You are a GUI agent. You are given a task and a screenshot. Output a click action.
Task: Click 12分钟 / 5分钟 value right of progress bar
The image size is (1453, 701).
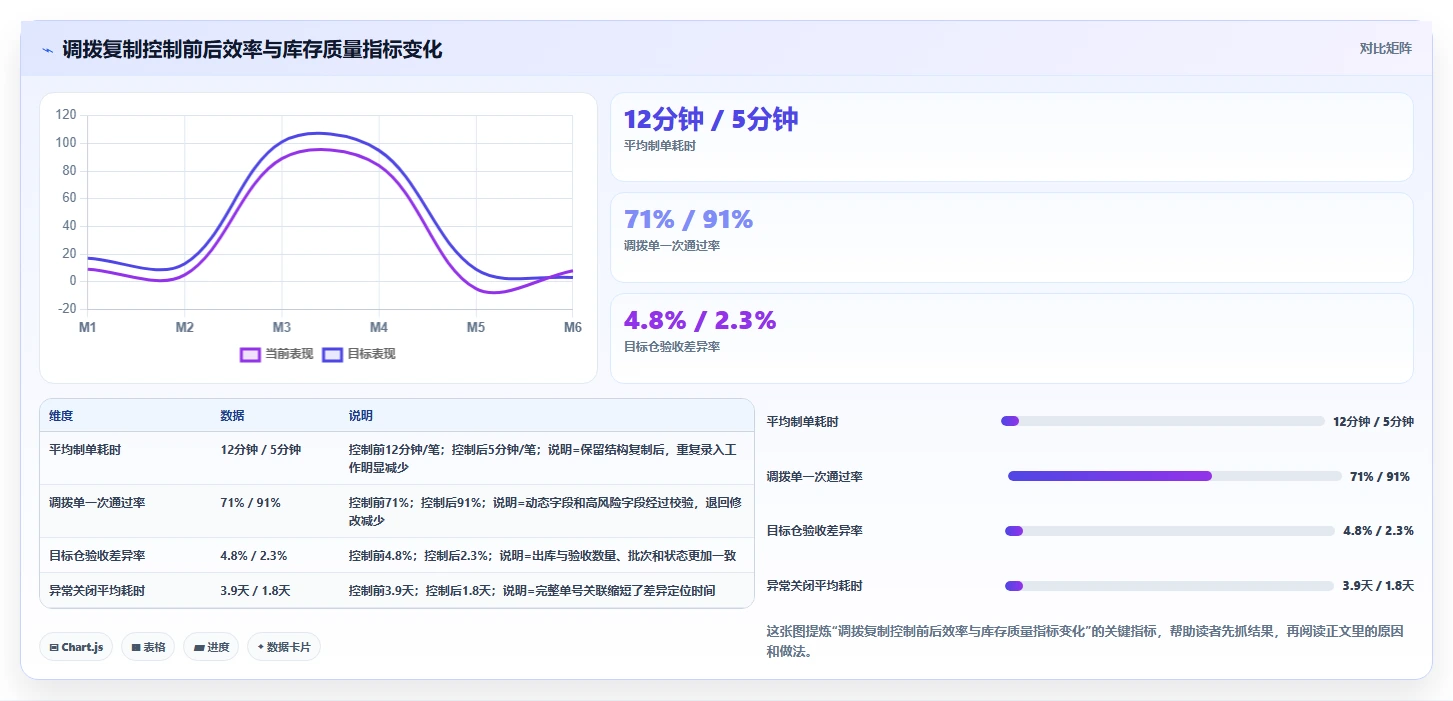pyautogui.click(x=1373, y=422)
